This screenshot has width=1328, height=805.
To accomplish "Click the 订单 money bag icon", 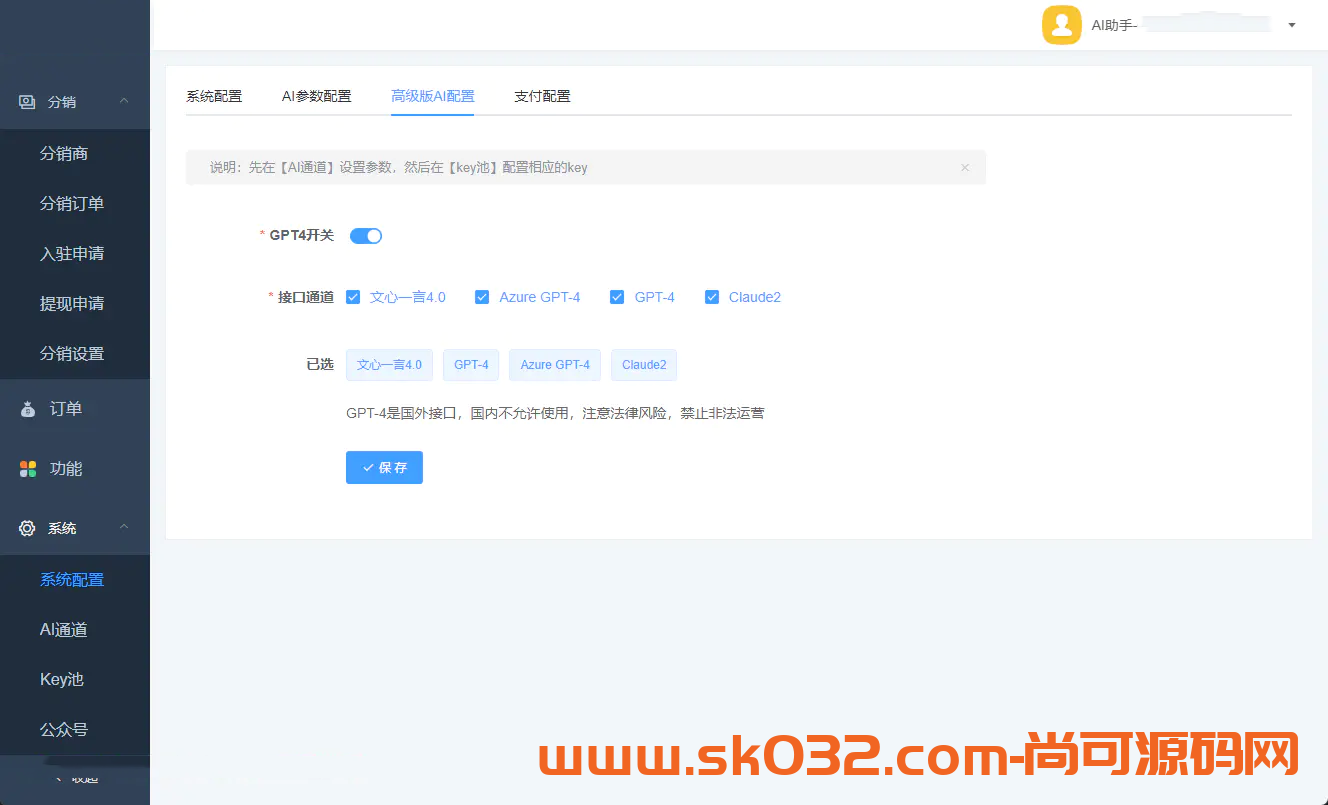I will click(x=28, y=409).
